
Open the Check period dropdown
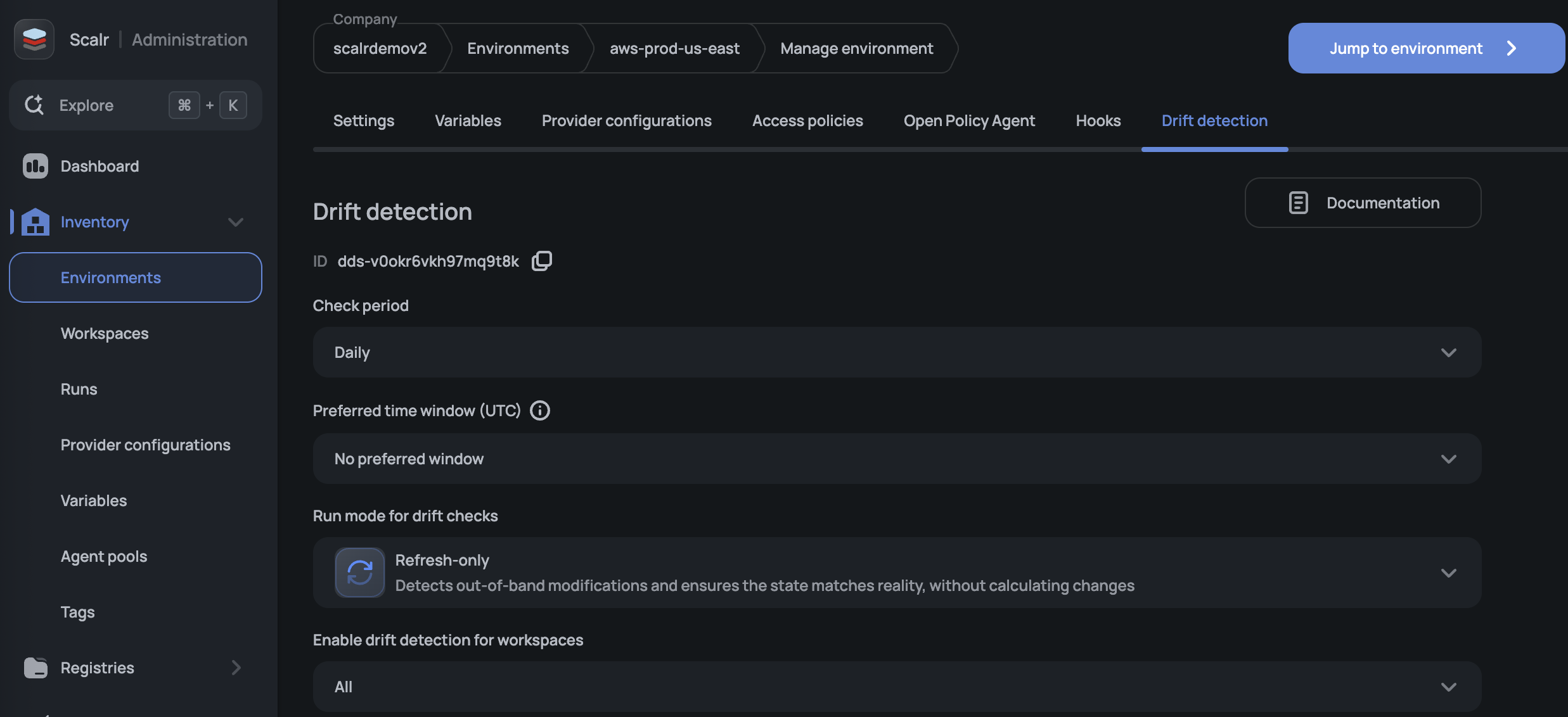897,352
